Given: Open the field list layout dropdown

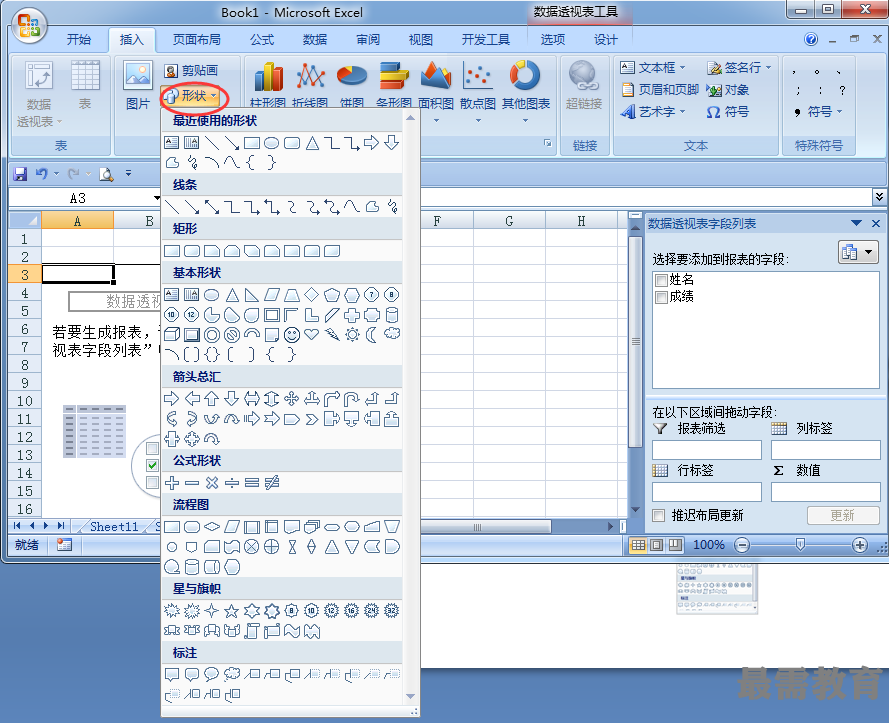Looking at the screenshot, I should click(858, 252).
